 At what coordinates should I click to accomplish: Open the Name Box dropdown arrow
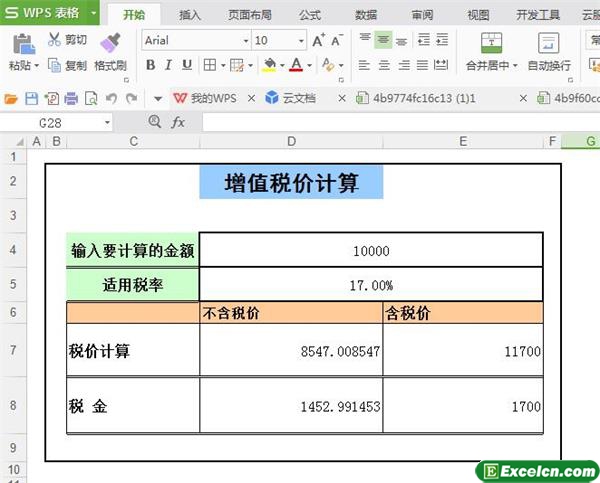coord(108,122)
